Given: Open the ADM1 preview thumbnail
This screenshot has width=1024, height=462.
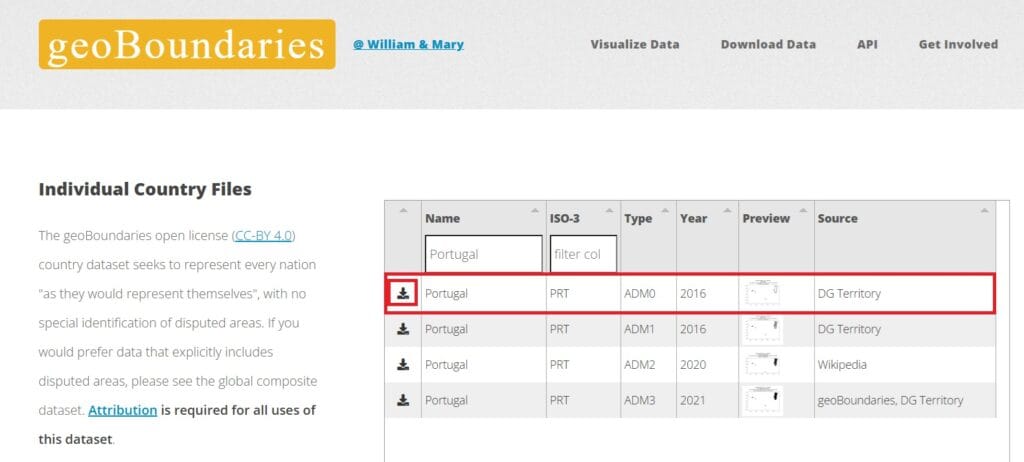Looking at the screenshot, I should coord(763,329).
